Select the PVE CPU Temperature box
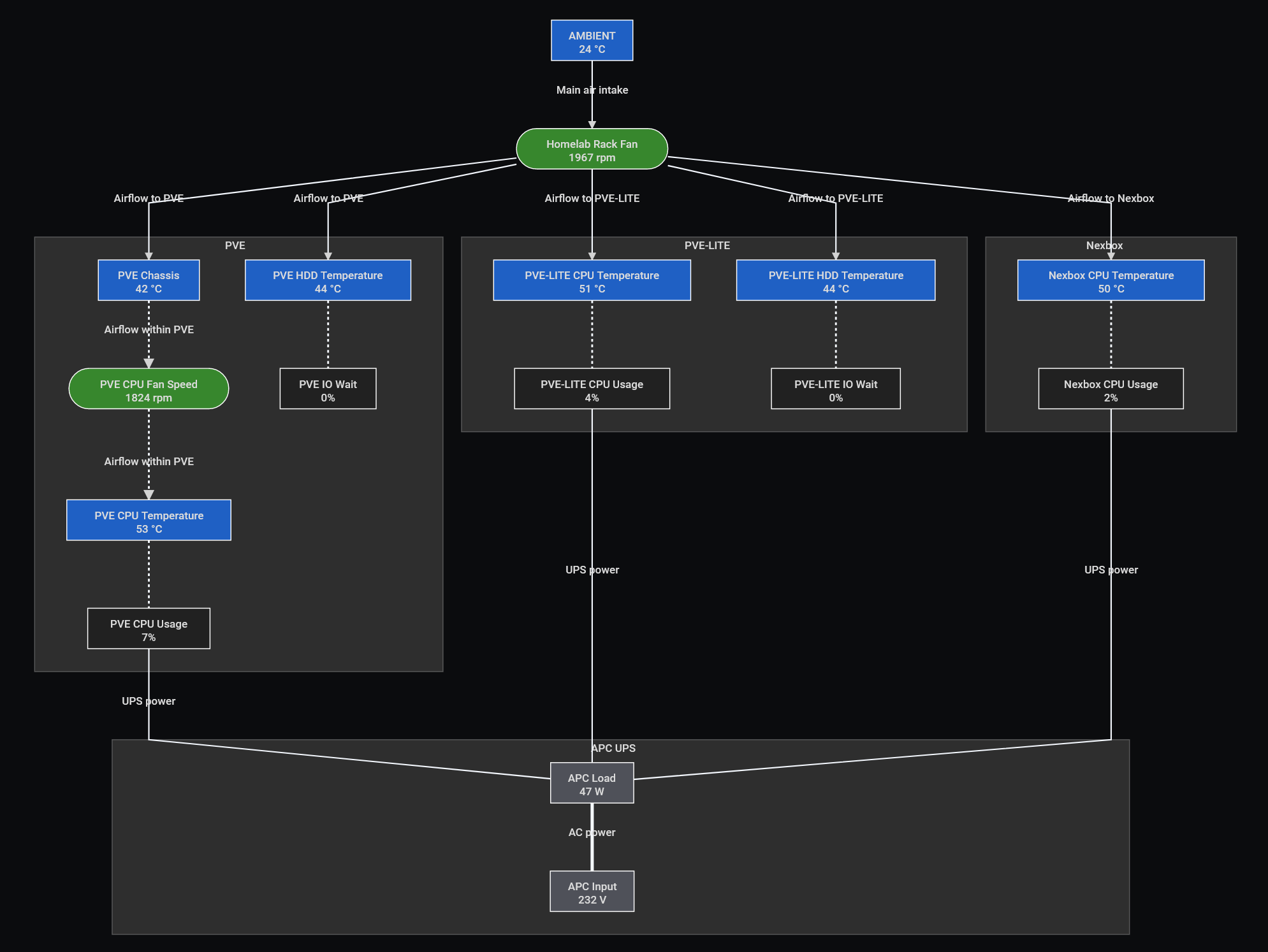This screenshot has width=1268, height=952. pyautogui.click(x=149, y=521)
